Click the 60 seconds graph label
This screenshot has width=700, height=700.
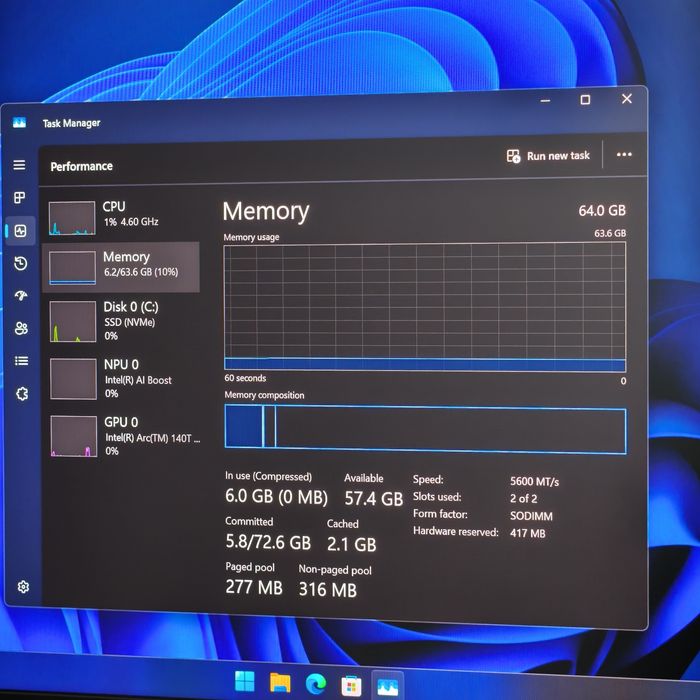click(x=245, y=378)
